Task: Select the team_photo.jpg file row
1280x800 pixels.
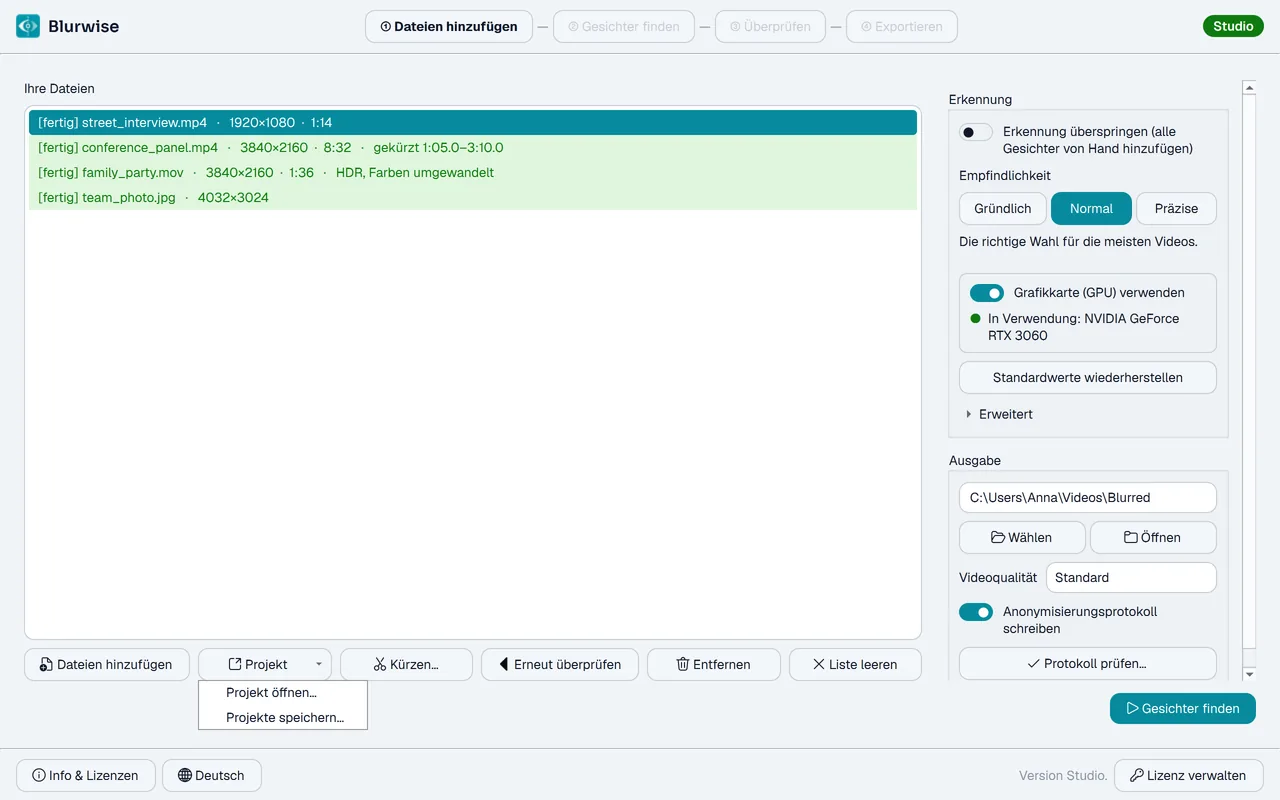Action: click(x=473, y=197)
